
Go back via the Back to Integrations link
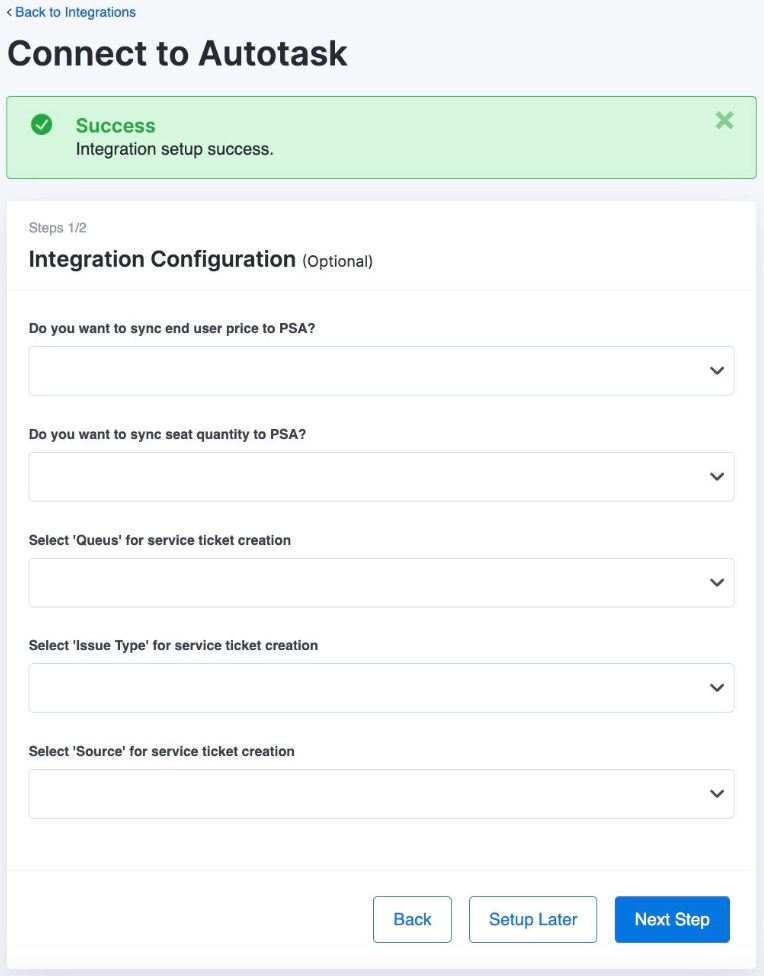(71, 12)
